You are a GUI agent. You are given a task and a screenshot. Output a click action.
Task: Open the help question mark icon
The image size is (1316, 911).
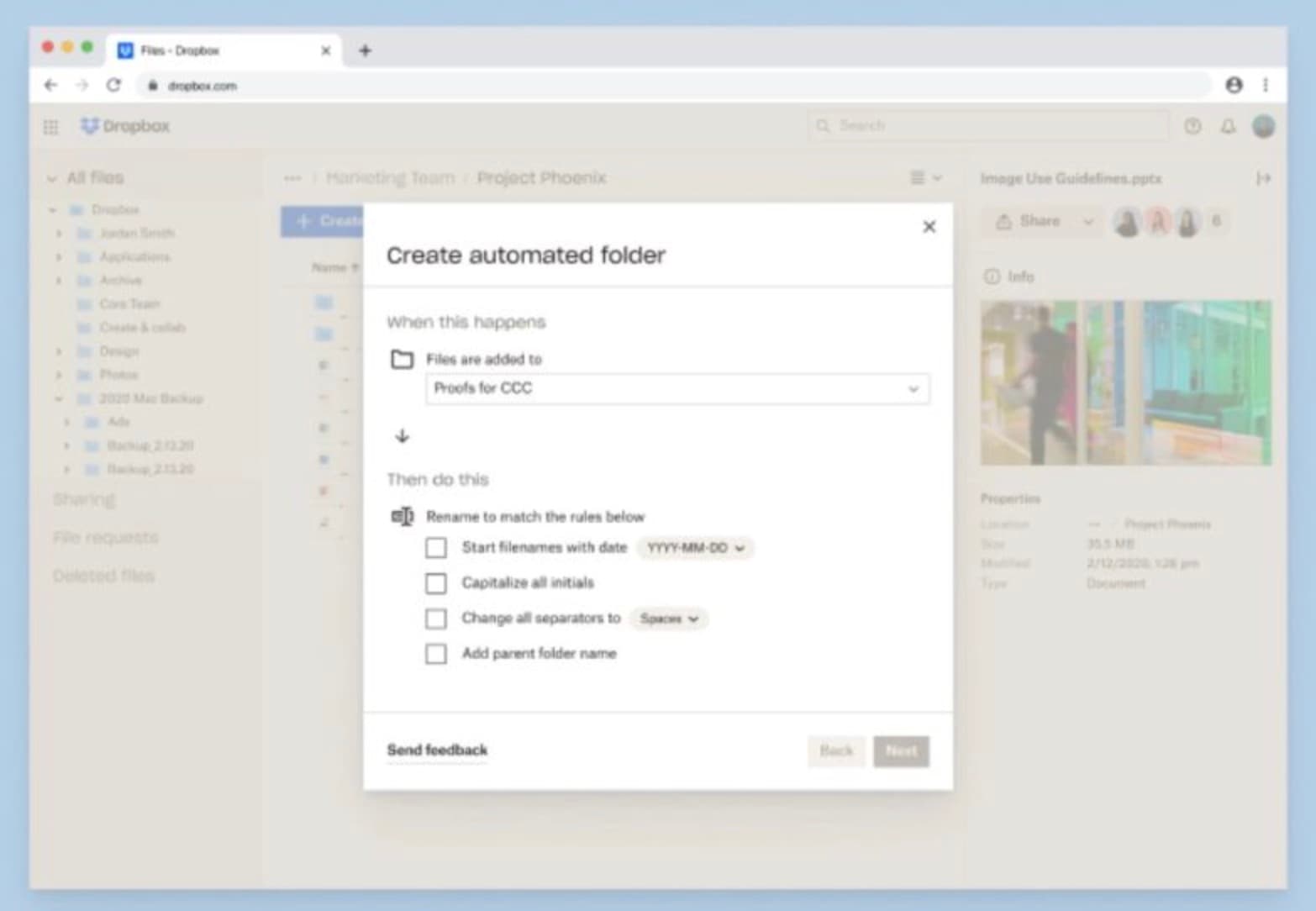tap(1192, 126)
